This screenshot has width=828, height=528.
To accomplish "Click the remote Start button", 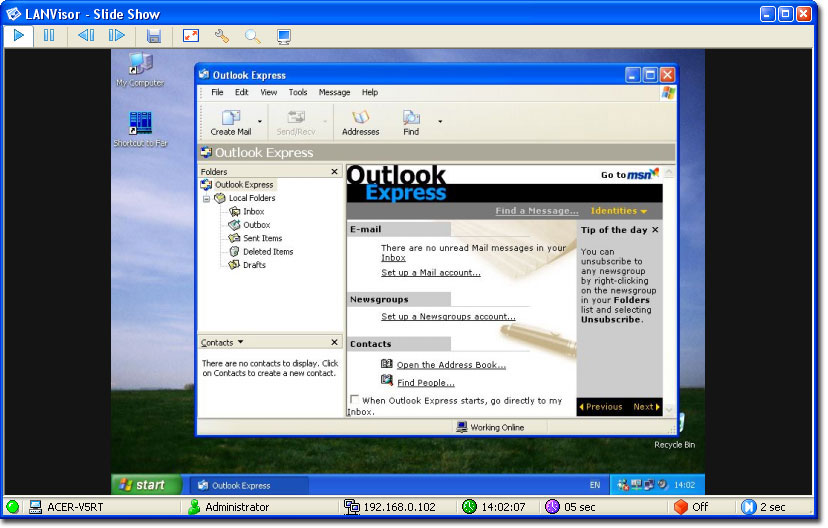I will click(146, 485).
